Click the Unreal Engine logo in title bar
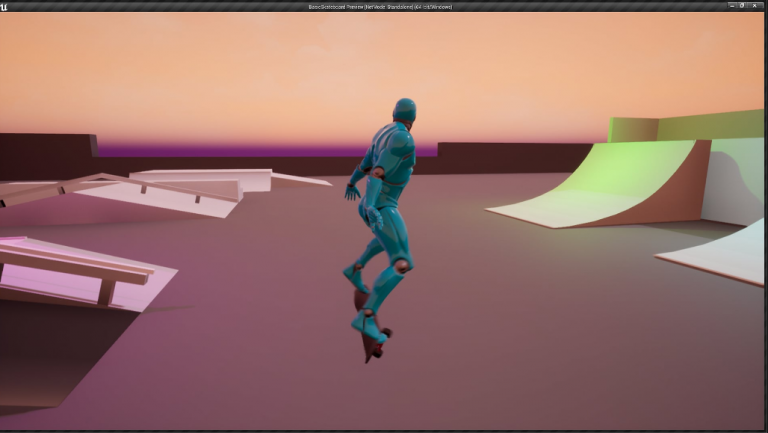The image size is (768, 433). pos(4,6)
